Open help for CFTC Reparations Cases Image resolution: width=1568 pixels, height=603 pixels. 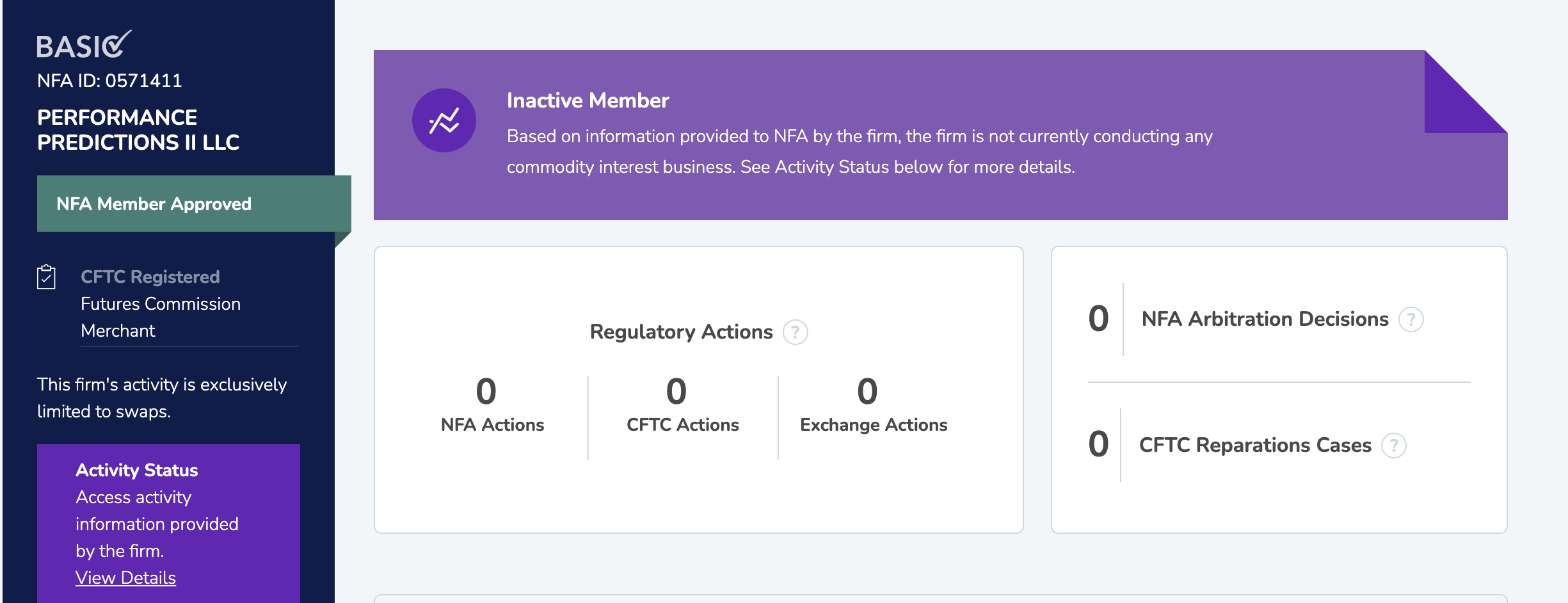[1394, 445]
